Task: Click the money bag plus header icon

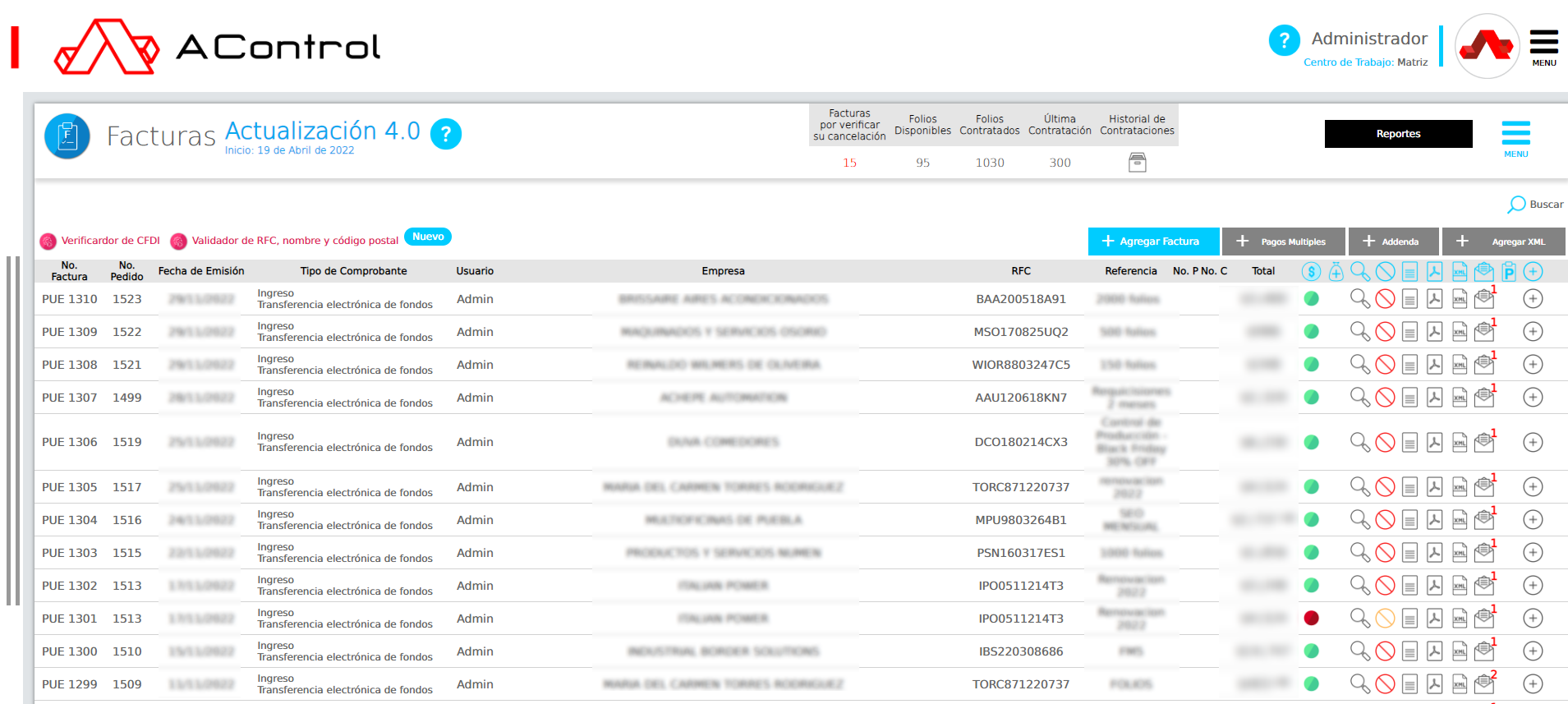Action: (x=1336, y=272)
